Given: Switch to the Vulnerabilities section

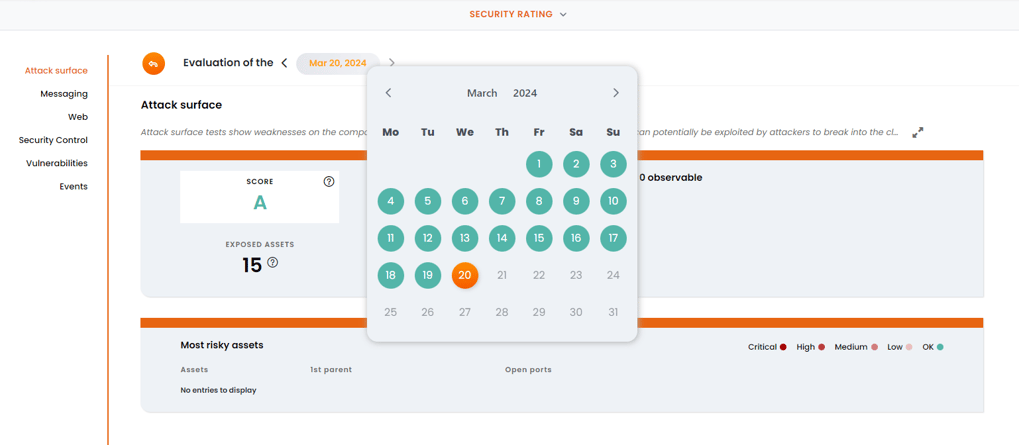Looking at the screenshot, I should 57,163.
